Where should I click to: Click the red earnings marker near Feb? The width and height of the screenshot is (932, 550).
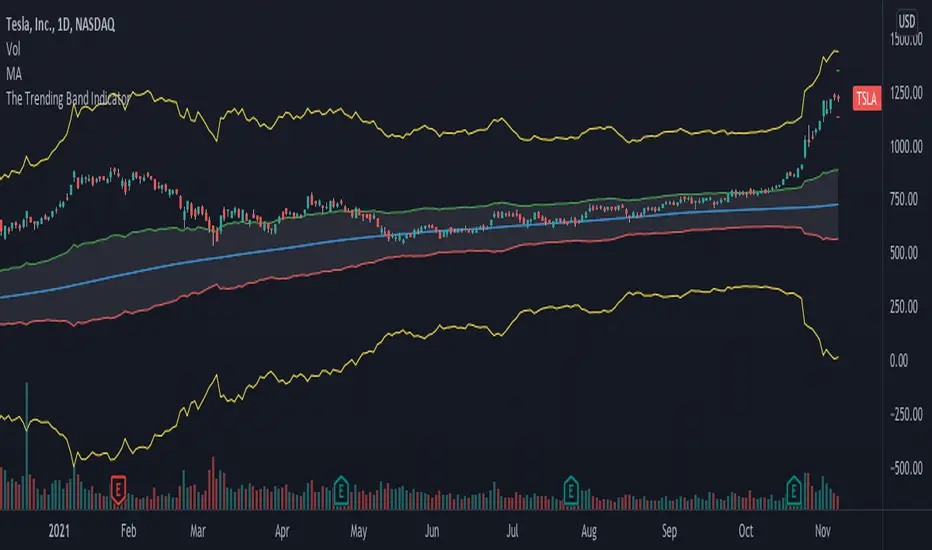pos(118,491)
